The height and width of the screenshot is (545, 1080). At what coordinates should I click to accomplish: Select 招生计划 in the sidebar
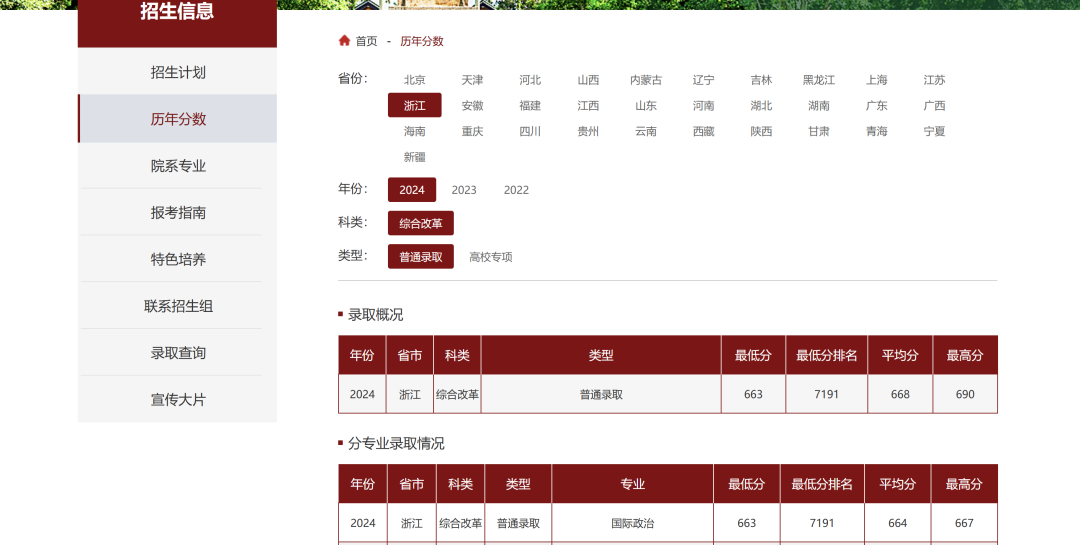point(178,72)
